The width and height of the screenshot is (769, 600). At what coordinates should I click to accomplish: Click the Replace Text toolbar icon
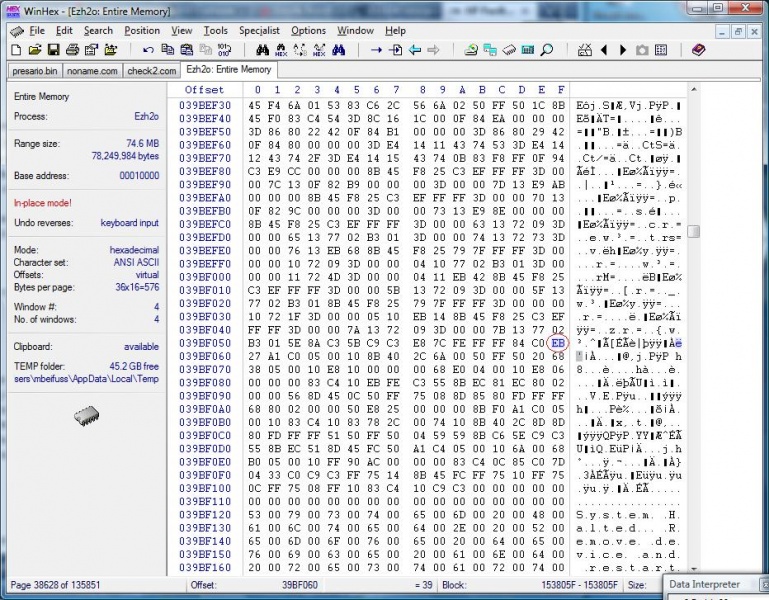point(300,50)
